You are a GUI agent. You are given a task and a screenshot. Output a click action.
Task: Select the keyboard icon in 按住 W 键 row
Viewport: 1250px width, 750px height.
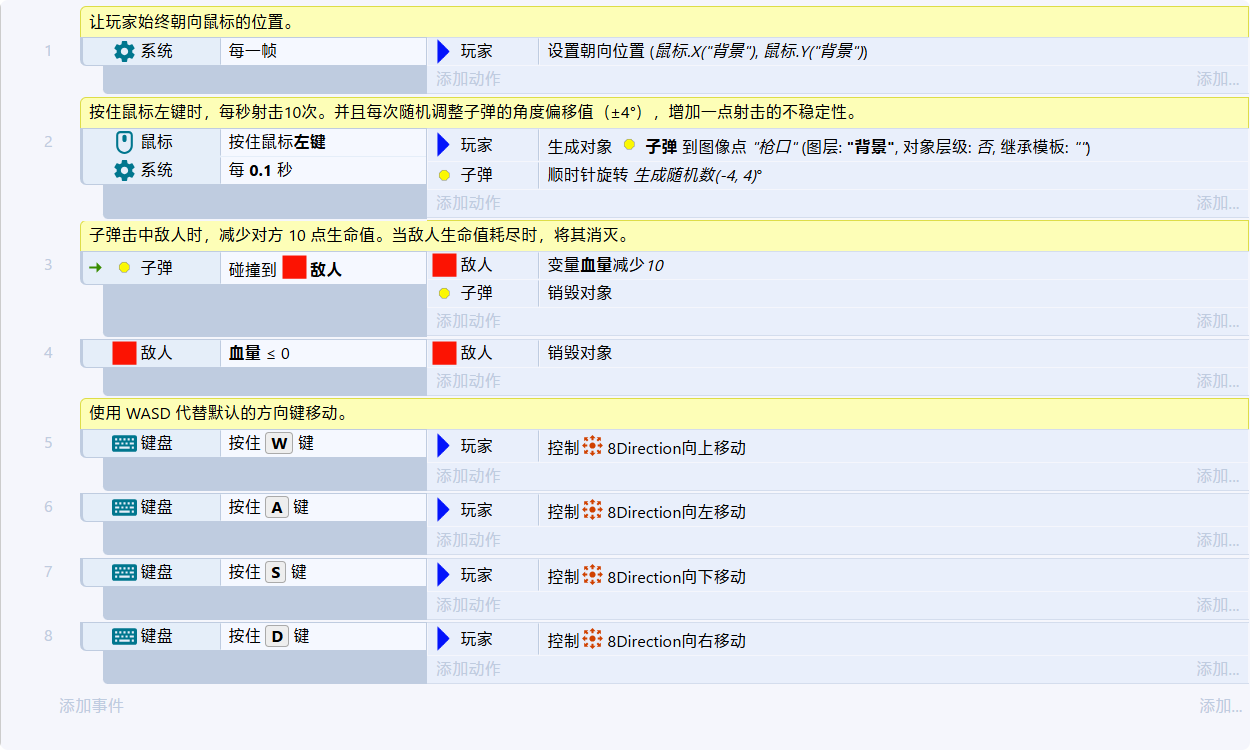click(124, 443)
